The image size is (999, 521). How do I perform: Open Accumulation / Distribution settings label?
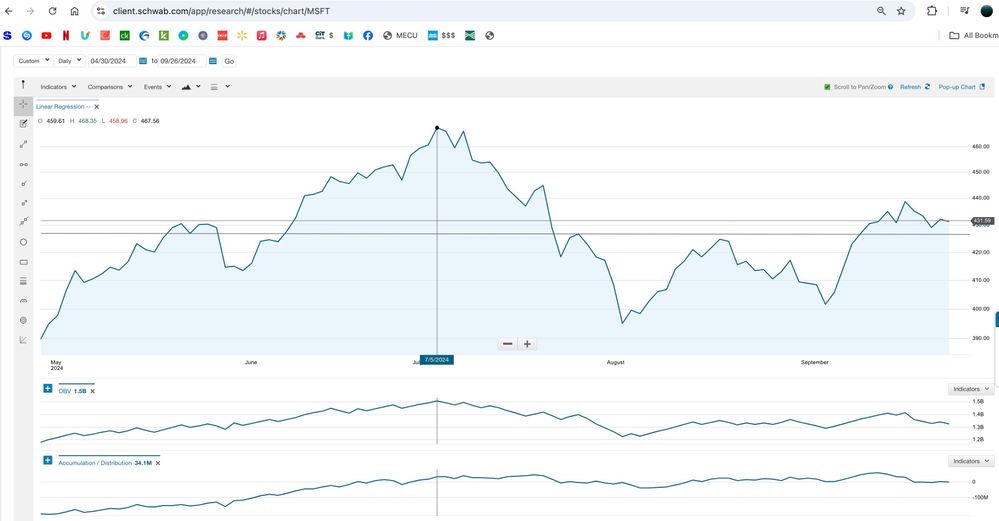pos(104,464)
